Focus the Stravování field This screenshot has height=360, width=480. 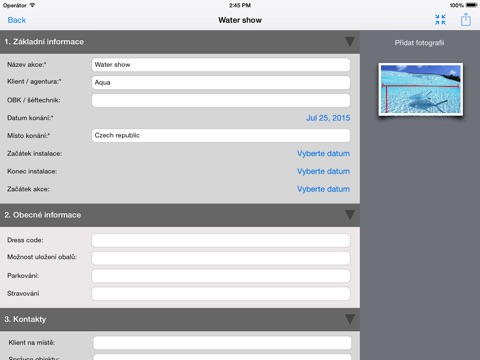click(221, 294)
